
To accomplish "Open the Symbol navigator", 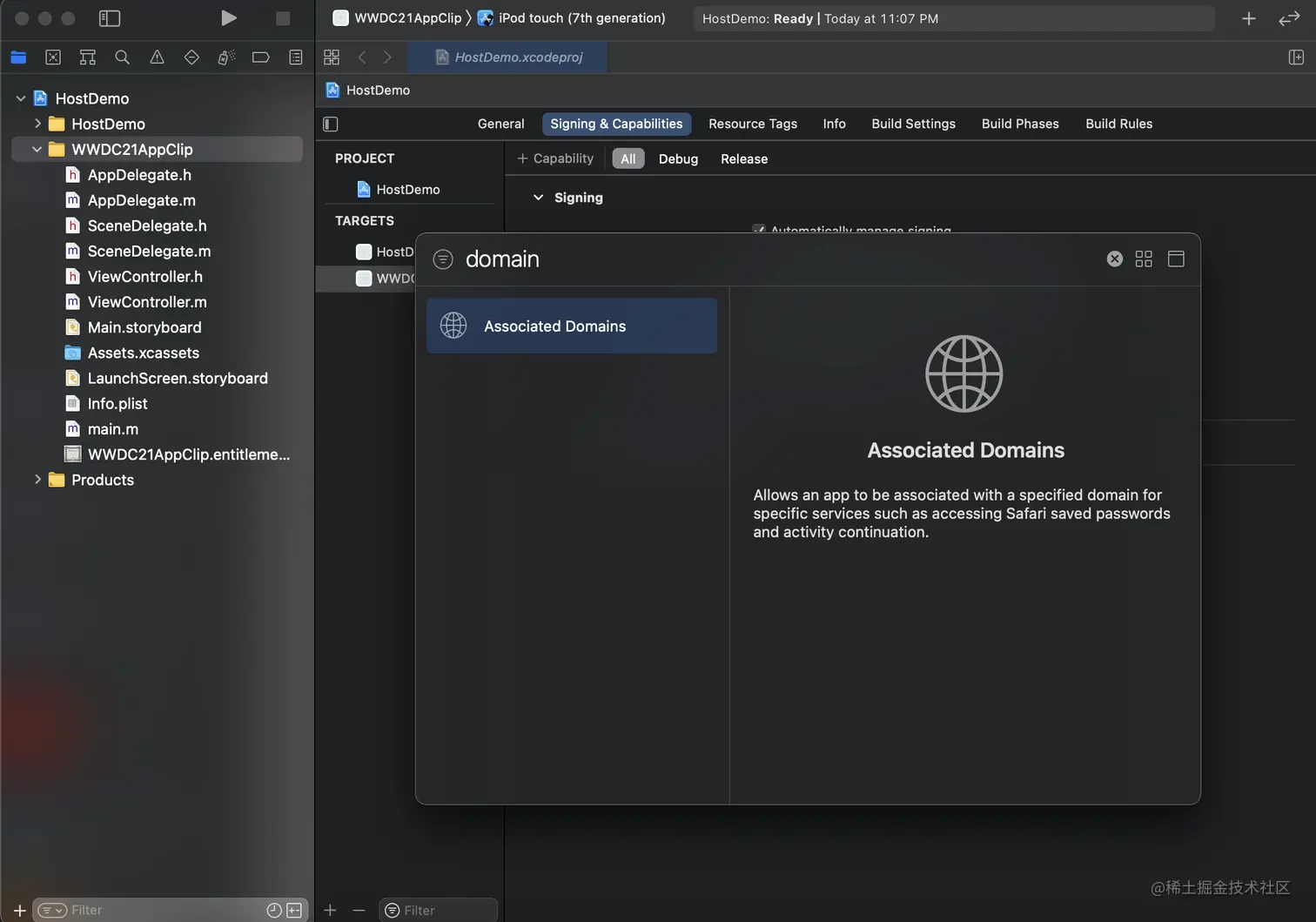I will pos(88,57).
